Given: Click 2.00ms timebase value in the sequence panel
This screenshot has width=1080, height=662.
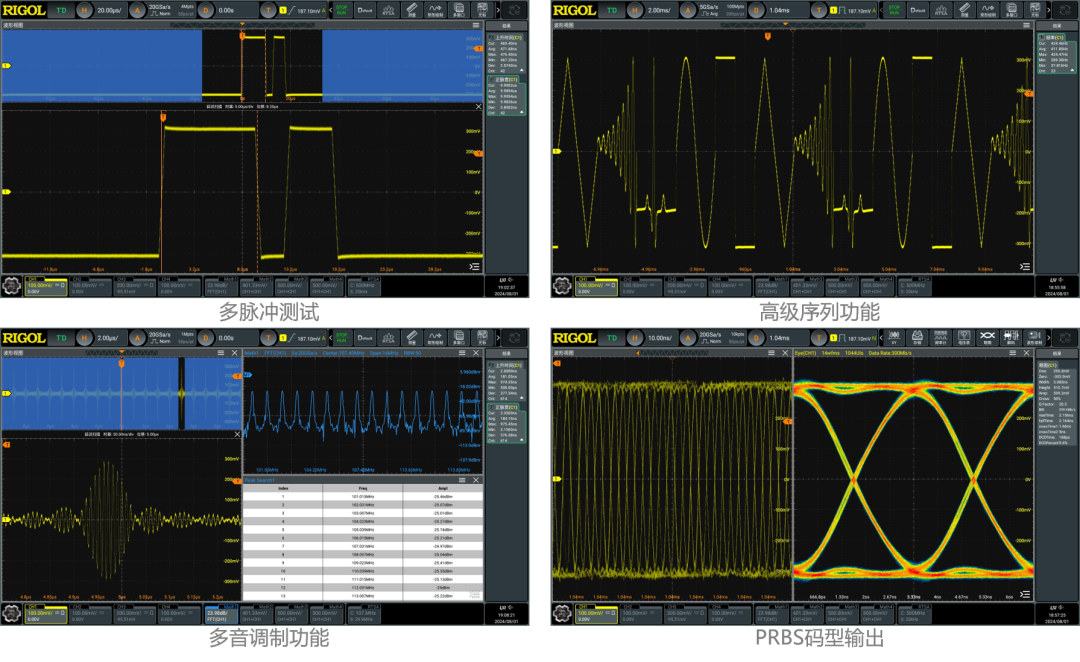Looking at the screenshot, I should pos(658,10).
